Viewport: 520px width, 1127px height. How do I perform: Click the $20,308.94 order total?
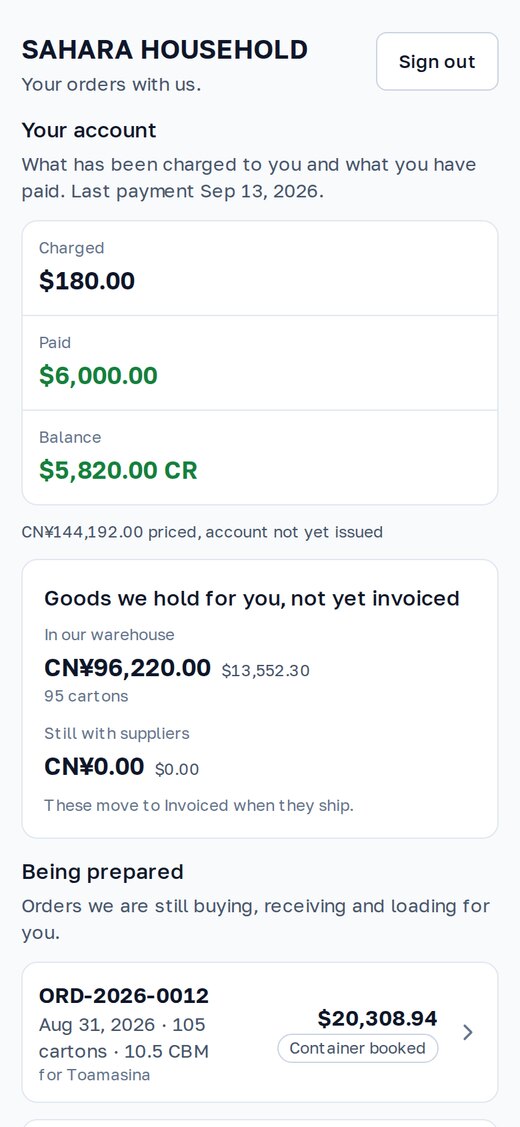coord(377,1018)
